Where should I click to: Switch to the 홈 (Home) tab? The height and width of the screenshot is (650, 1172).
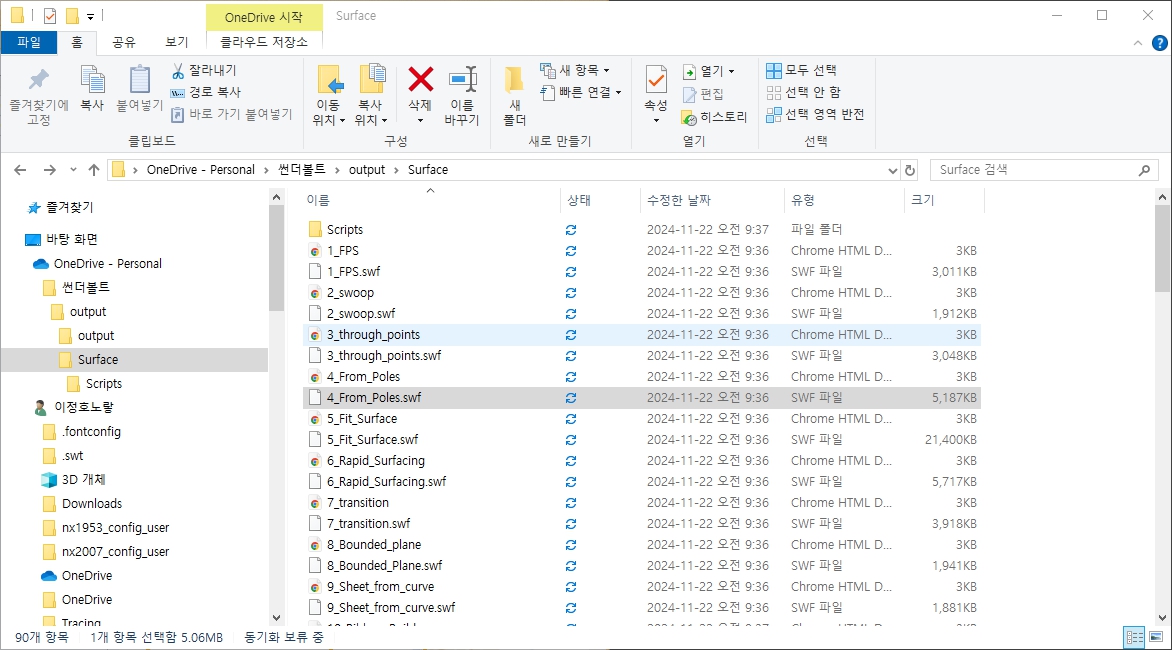[77, 43]
